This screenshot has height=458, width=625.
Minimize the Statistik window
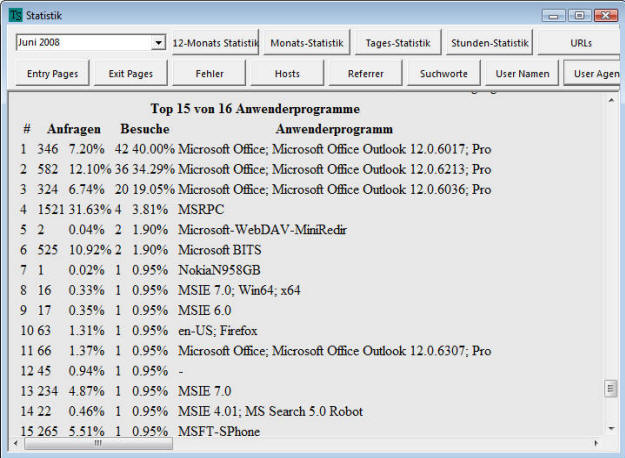tap(554, 16)
